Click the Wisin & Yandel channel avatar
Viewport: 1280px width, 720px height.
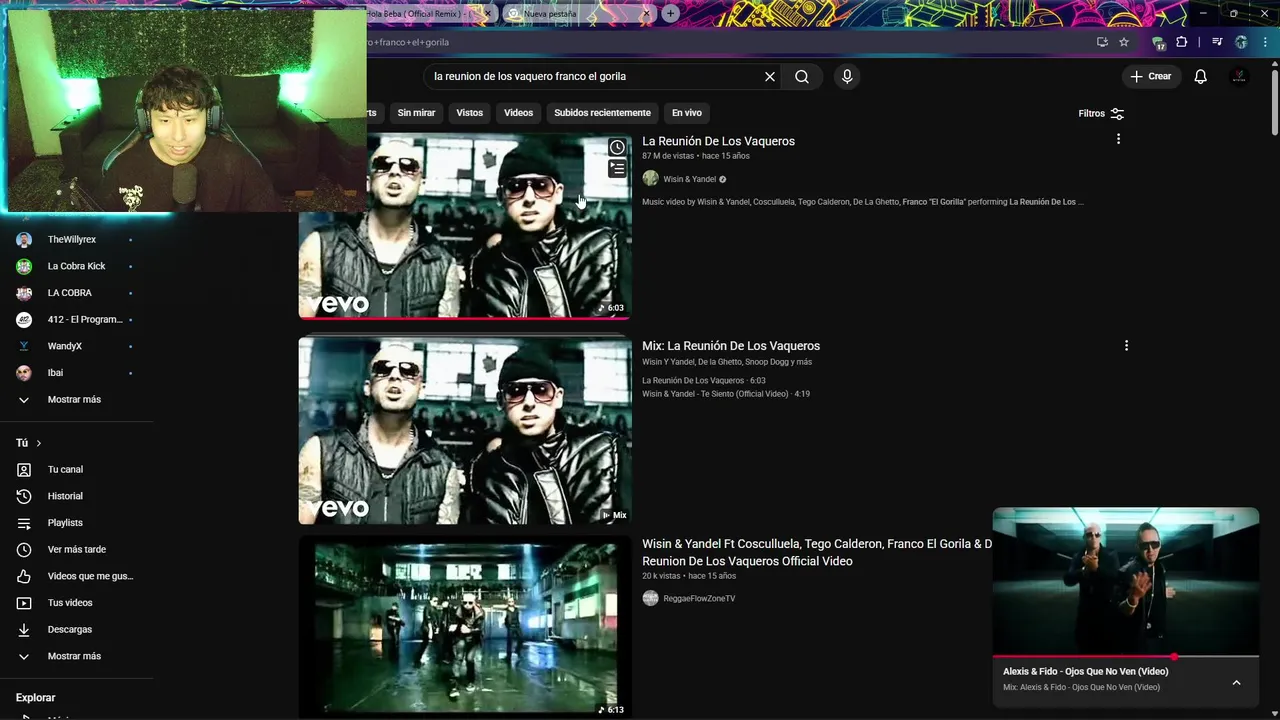coord(650,179)
